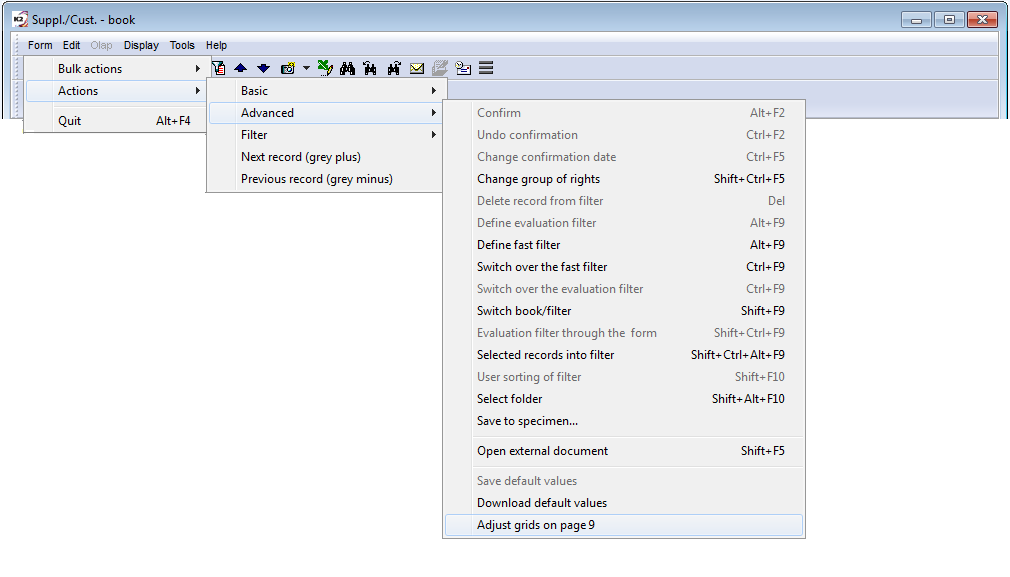Choose Open external document
The height and width of the screenshot is (577, 1010).
pyautogui.click(x=624, y=451)
